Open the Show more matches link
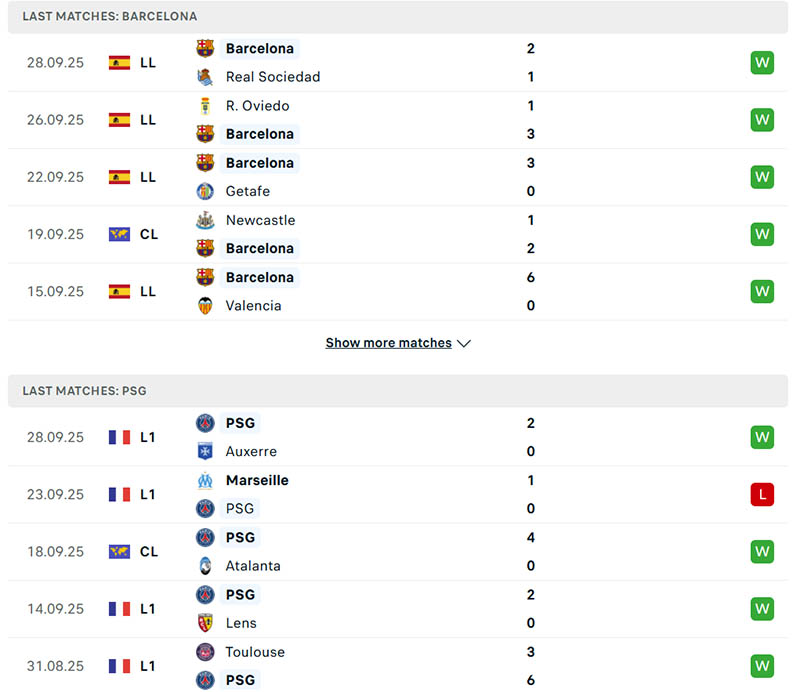The image size is (800, 692). (x=389, y=342)
